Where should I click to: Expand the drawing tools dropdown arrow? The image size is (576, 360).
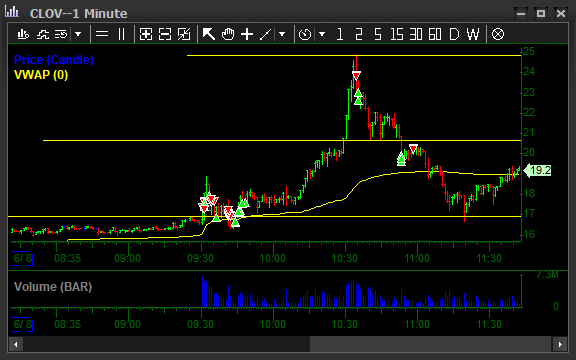pos(282,34)
